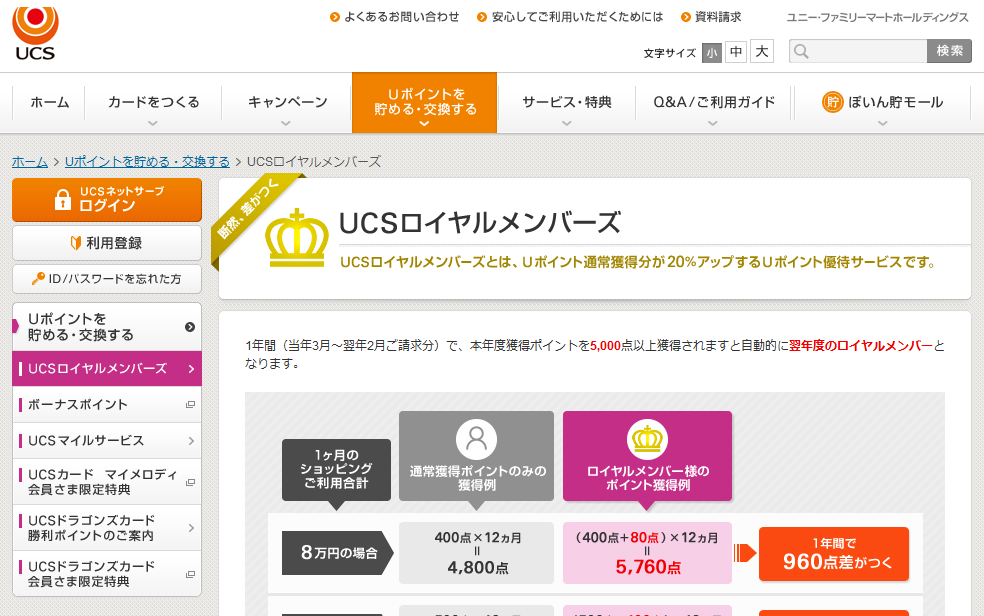Click the beginner mark icon on 利用登録
The width and height of the screenshot is (984, 616).
pyautogui.click(x=76, y=243)
